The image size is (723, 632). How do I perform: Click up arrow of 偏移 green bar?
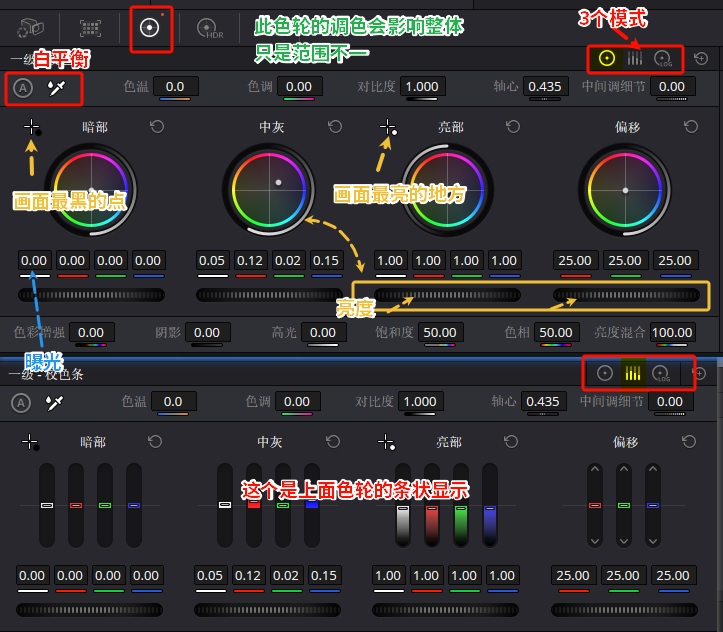coord(624,469)
